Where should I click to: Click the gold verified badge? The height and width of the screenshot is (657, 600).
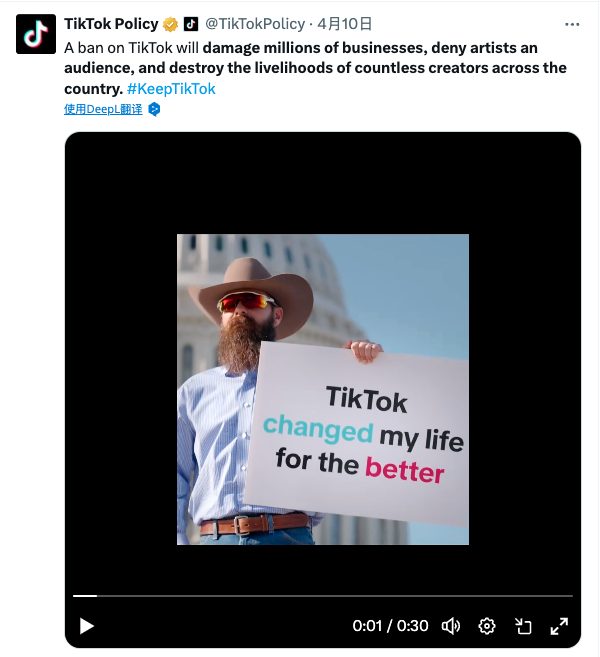(170, 24)
